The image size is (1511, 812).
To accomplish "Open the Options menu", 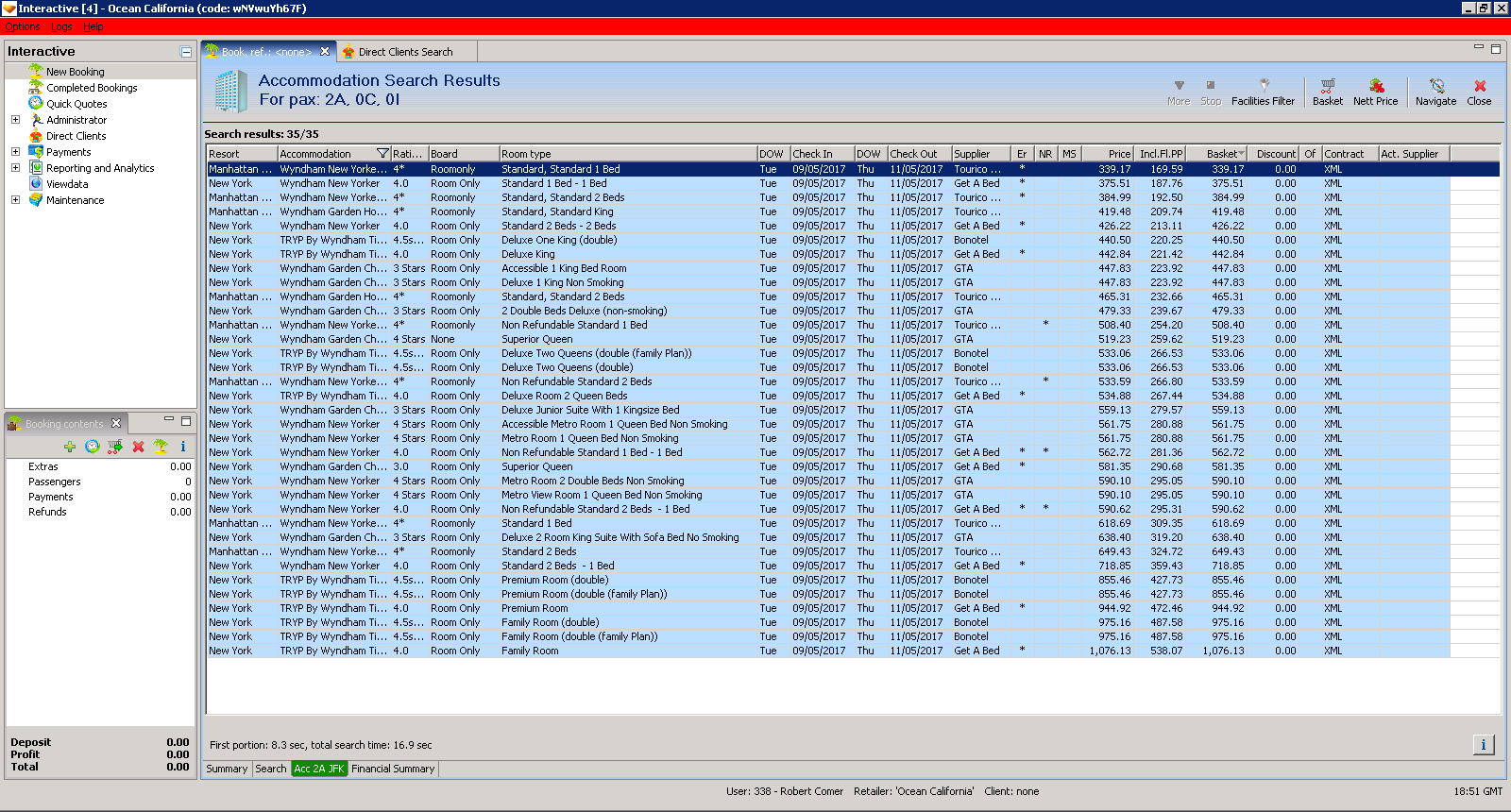I will (22, 26).
